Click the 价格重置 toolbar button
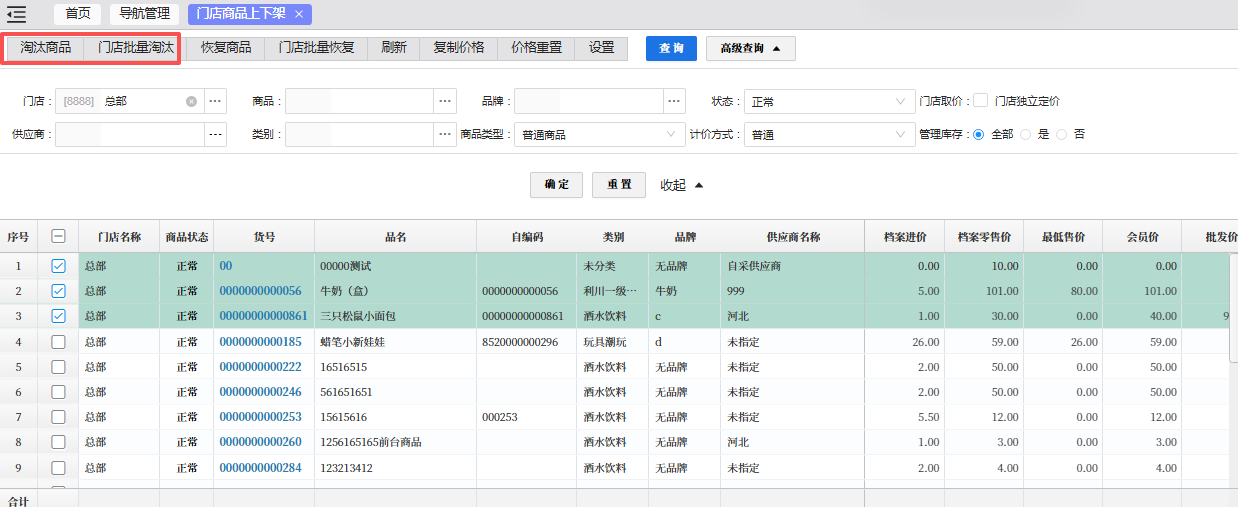Screen dimensions: 1238x507 (x=536, y=48)
